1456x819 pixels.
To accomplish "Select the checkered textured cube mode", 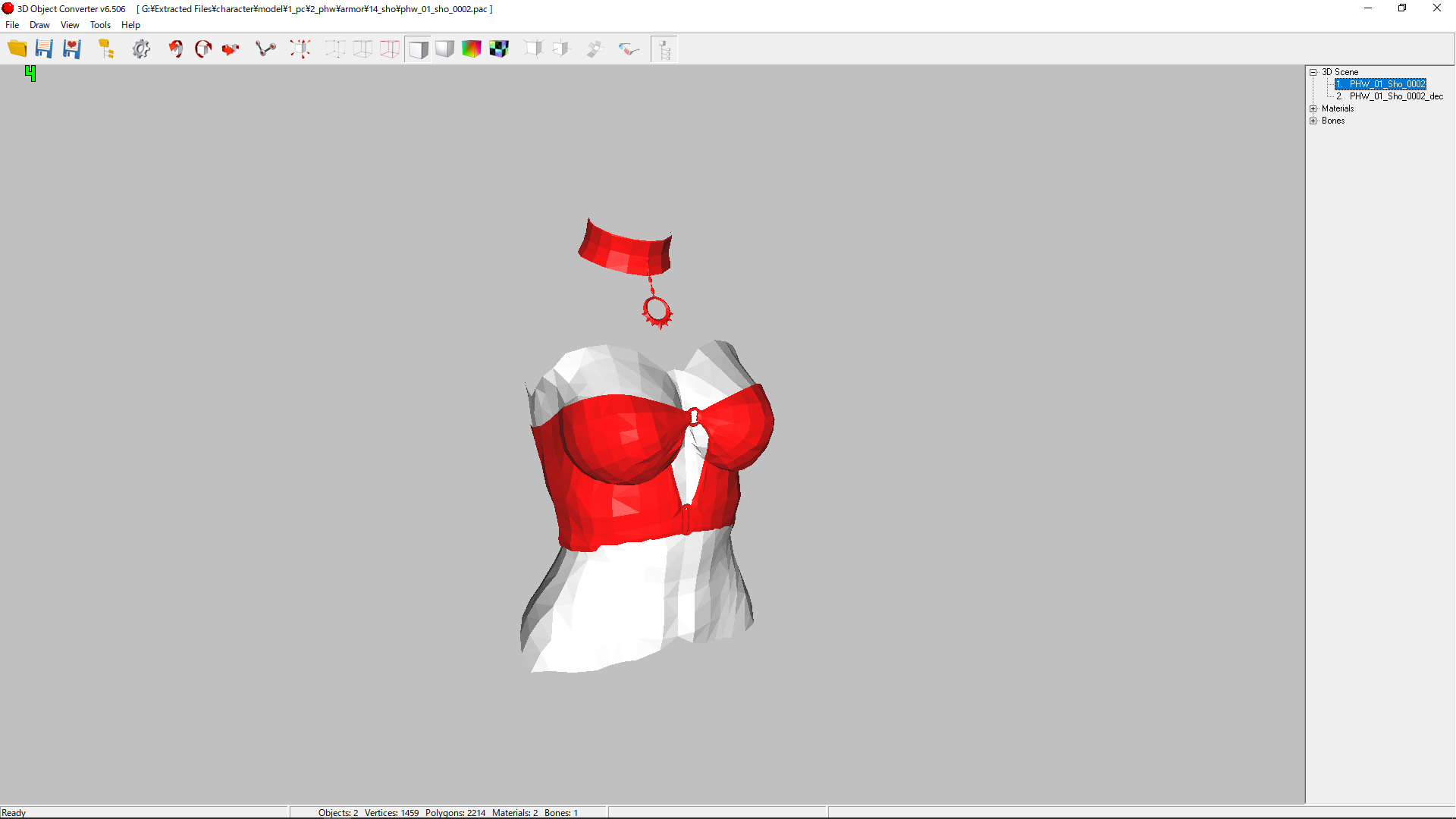I will [499, 49].
